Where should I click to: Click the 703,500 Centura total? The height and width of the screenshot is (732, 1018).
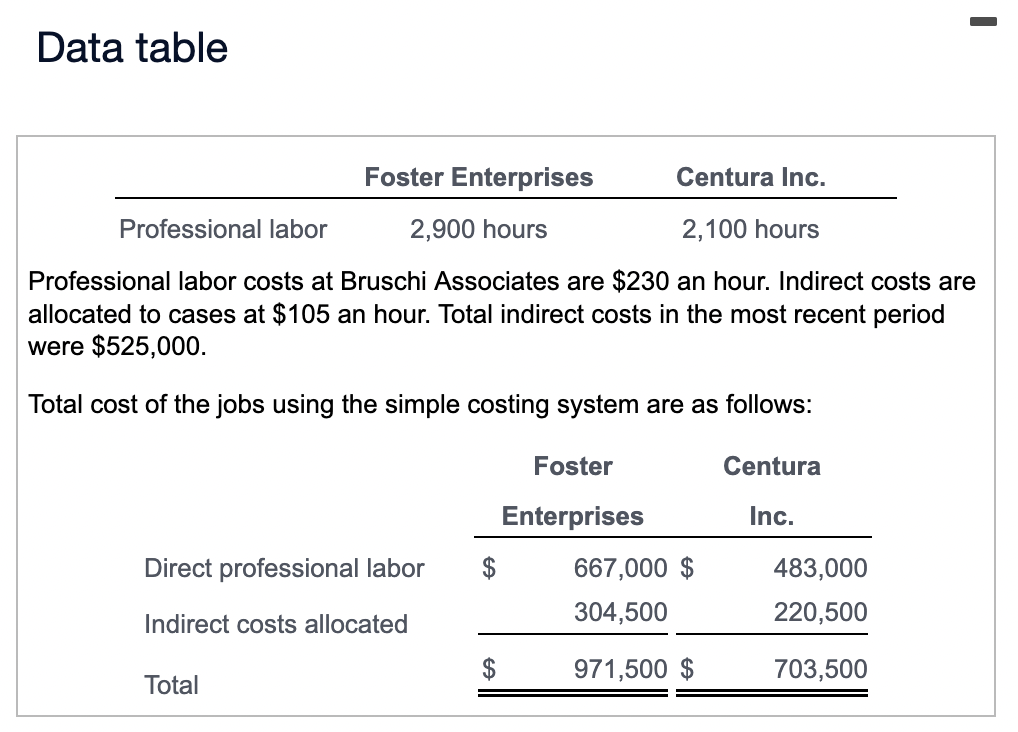[x=820, y=669]
